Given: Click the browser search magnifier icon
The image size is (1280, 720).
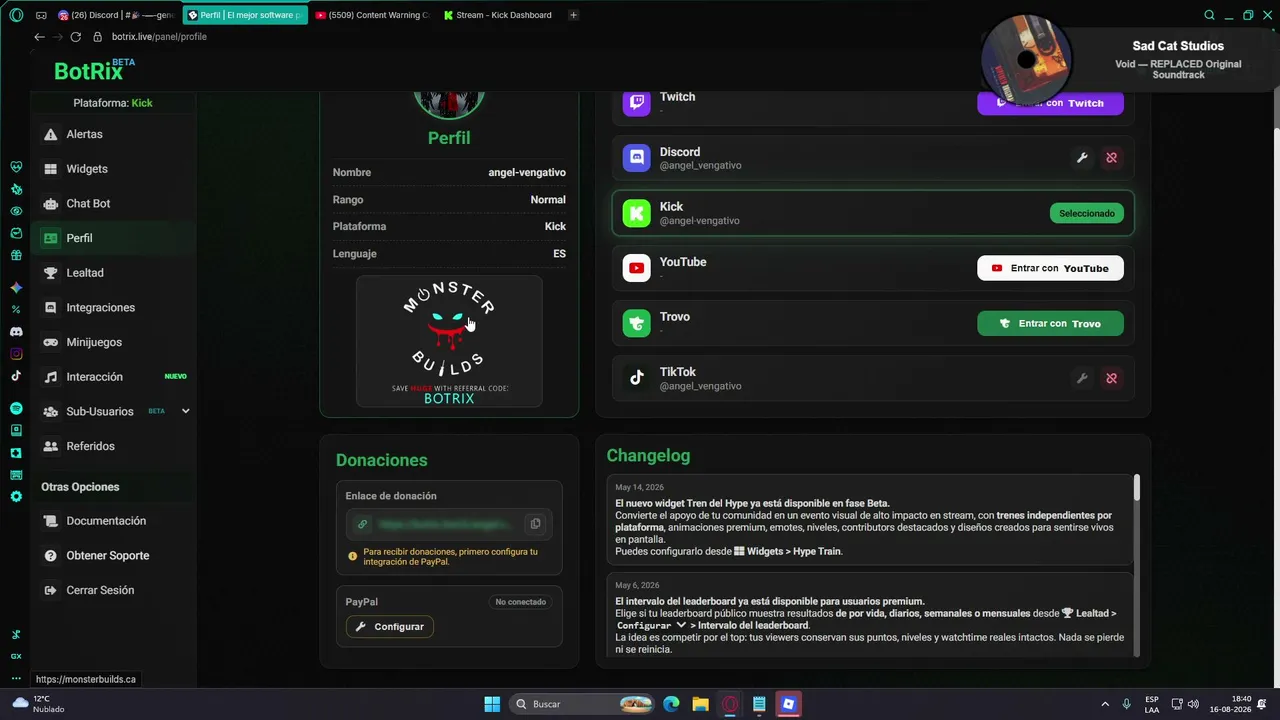Looking at the screenshot, I should [1209, 15].
